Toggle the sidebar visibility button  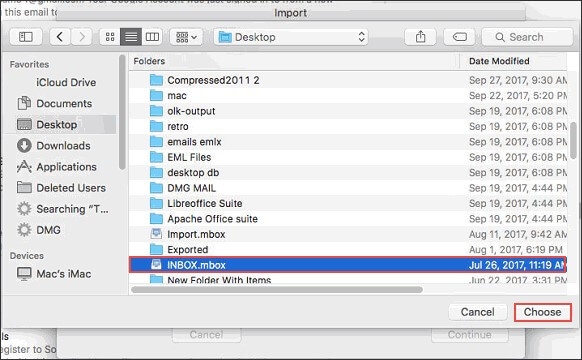coord(26,37)
